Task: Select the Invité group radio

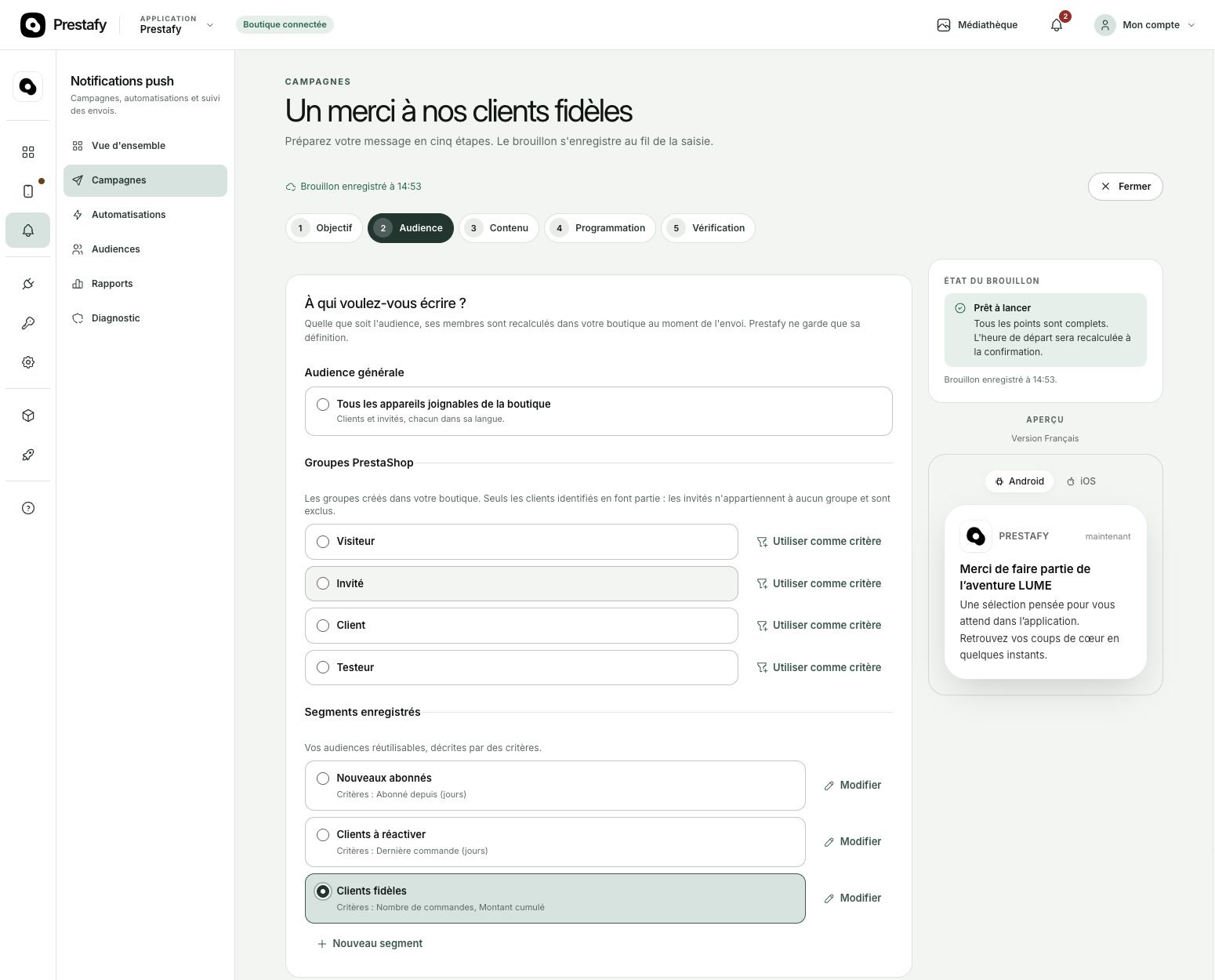Action: 323,583
